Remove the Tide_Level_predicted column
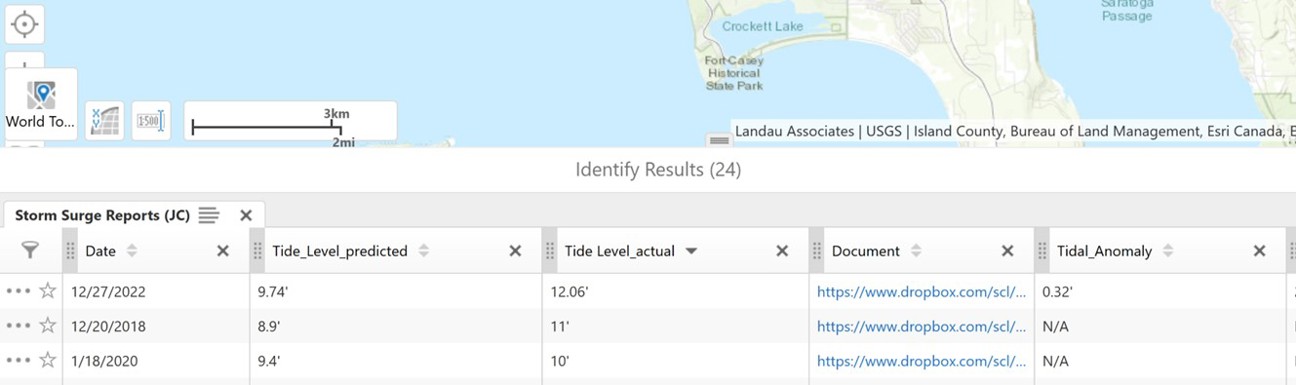Screen dimensions: 1296x385 pyautogui.click(x=515, y=251)
